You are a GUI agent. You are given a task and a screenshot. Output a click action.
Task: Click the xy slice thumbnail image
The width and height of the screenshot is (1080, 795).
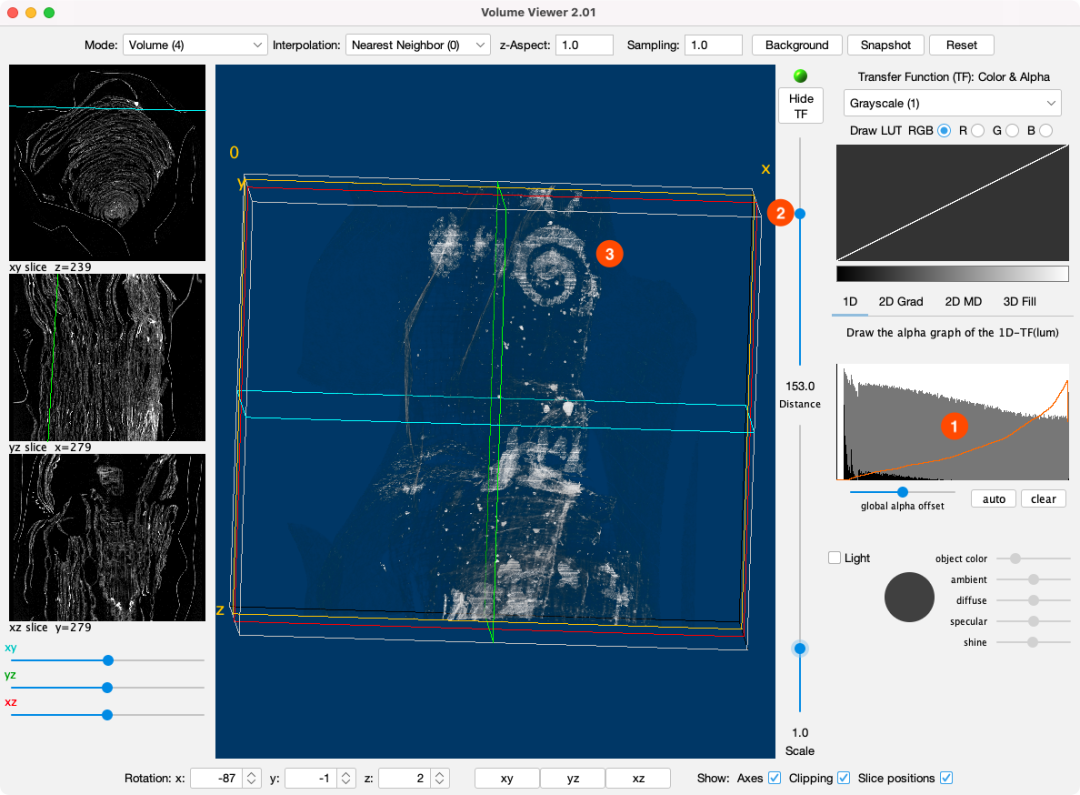point(107,162)
